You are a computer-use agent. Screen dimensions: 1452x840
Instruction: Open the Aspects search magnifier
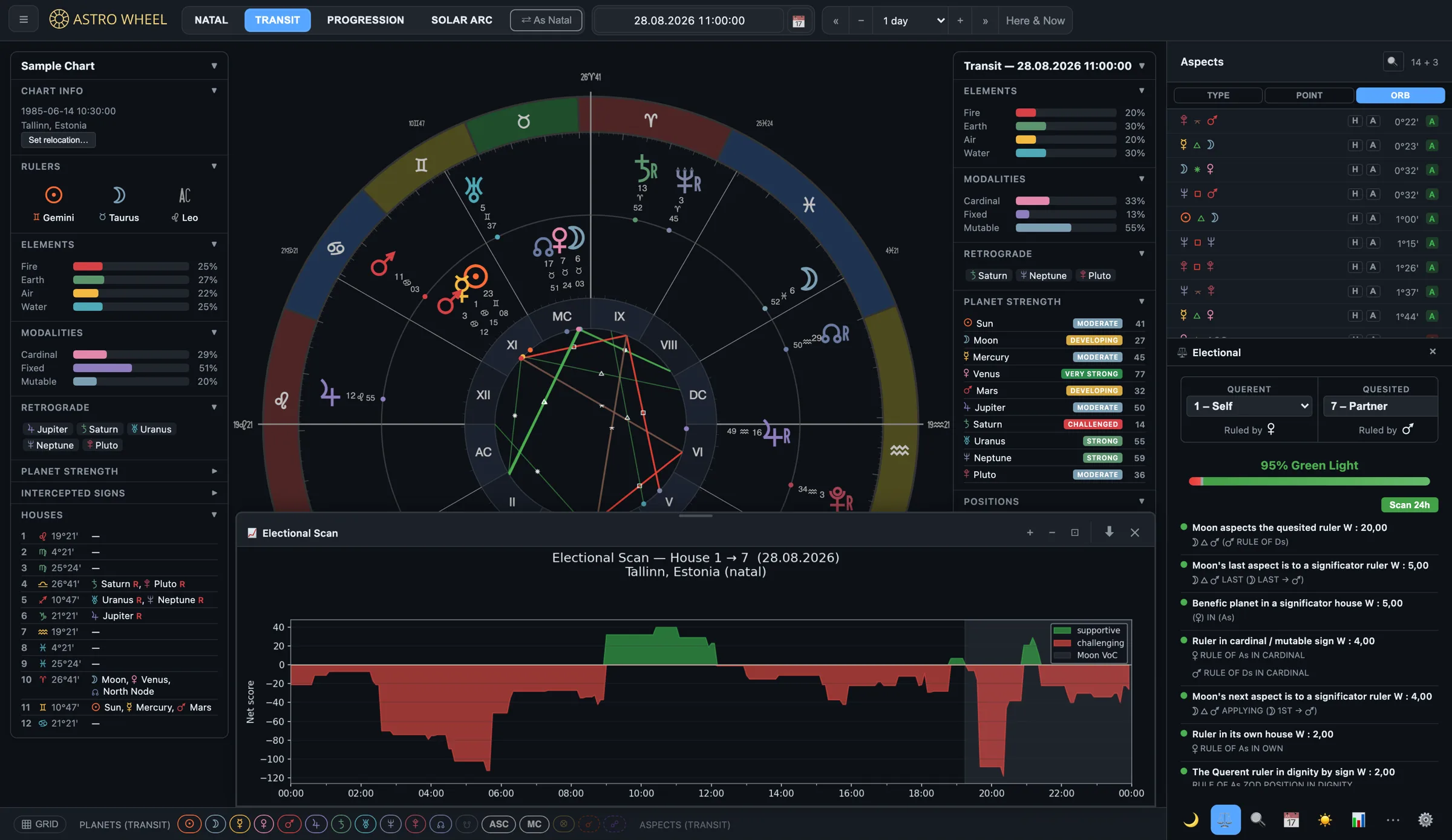tap(1392, 62)
